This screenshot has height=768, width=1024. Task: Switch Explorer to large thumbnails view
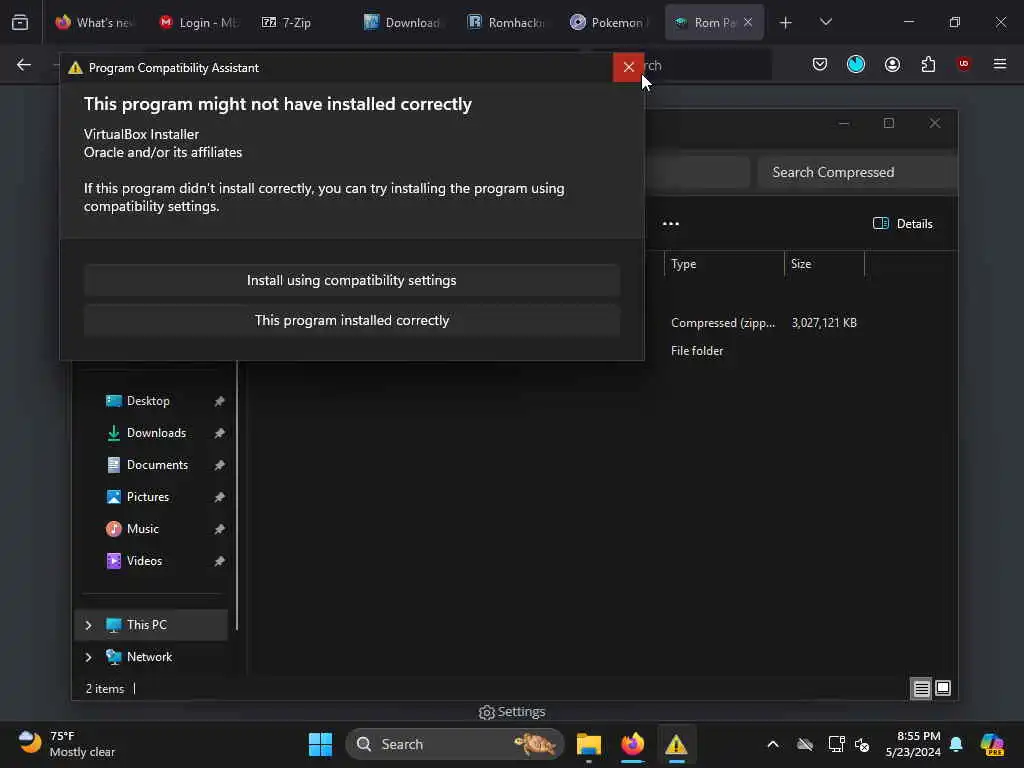pos(942,688)
